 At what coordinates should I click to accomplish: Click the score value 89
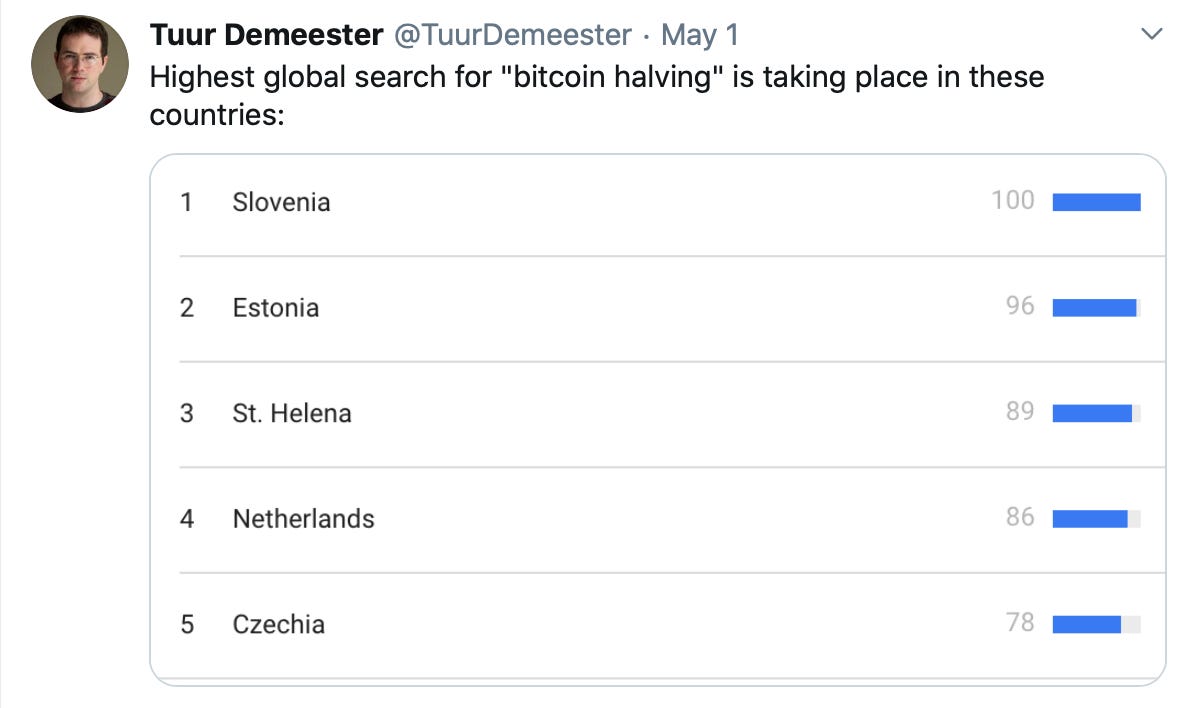(1020, 411)
